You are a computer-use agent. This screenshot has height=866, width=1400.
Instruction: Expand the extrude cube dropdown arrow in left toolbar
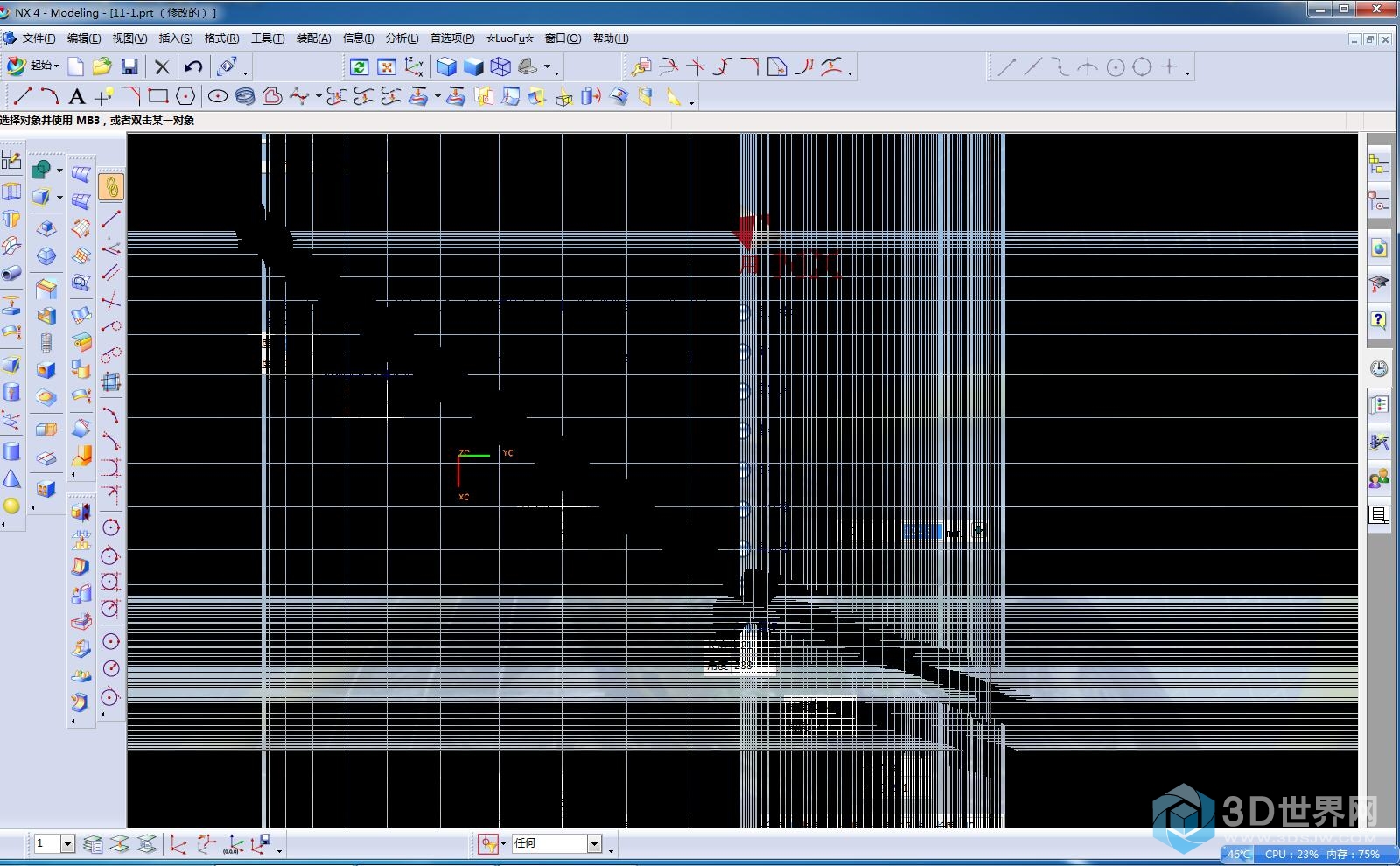(x=59, y=197)
